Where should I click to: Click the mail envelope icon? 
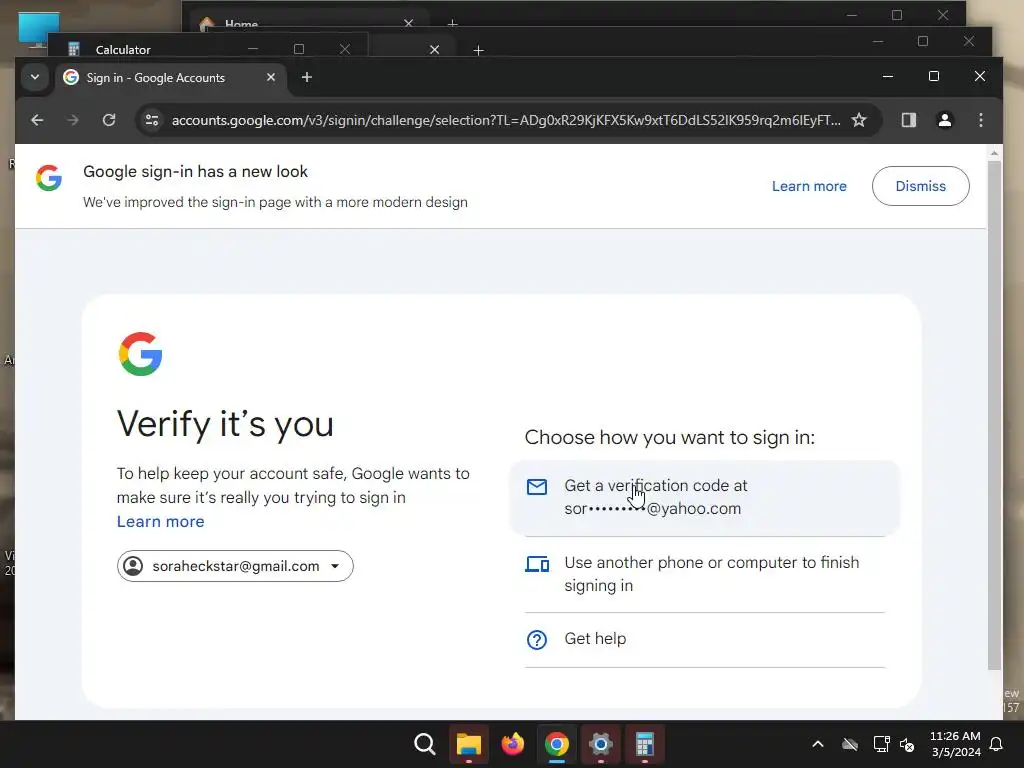click(537, 487)
